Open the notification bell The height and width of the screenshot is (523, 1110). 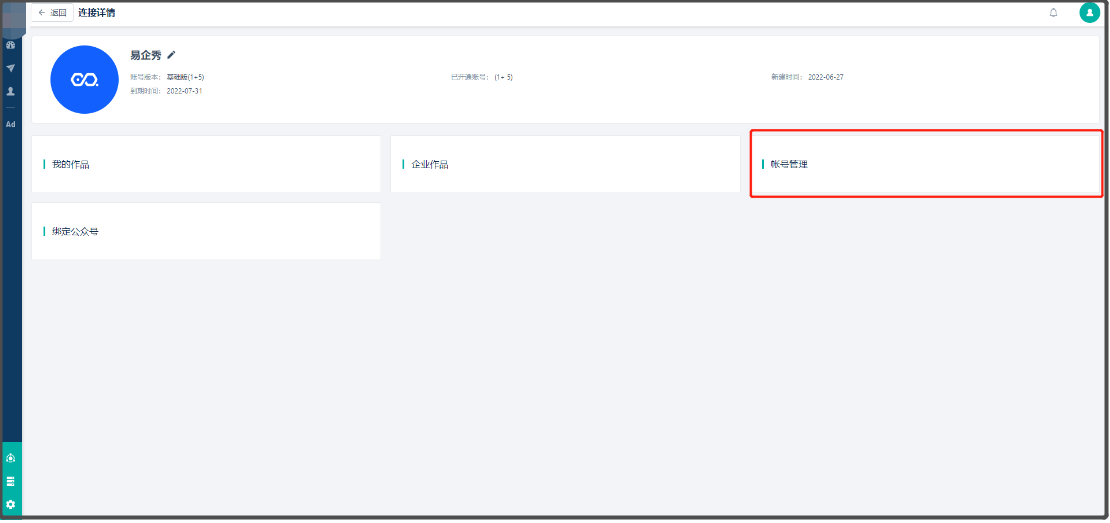click(x=1053, y=13)
